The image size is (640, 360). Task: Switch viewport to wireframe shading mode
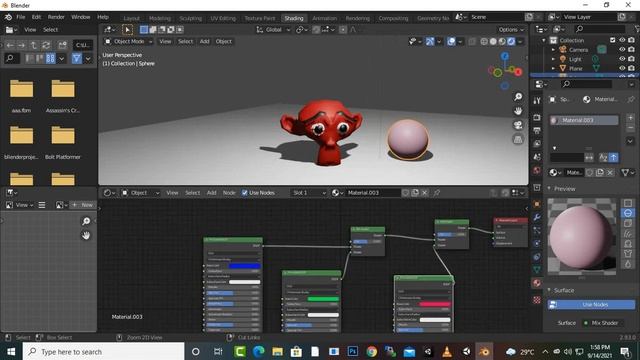(x=484, y=42)
